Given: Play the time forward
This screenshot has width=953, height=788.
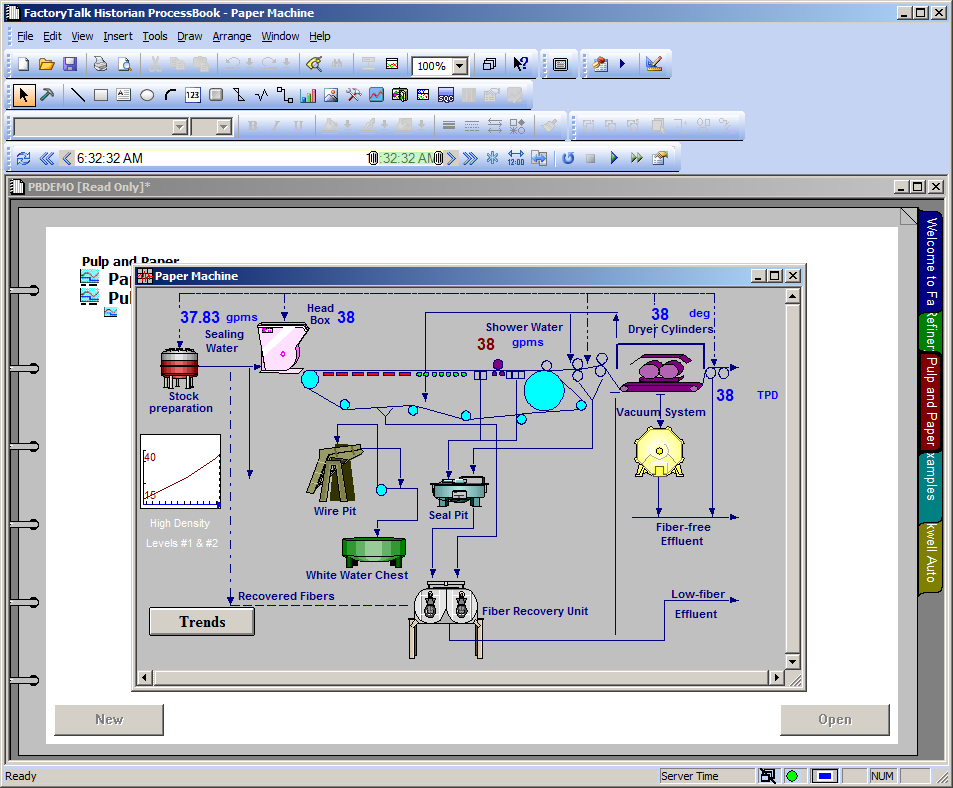Looking at the screenshot, I should pos(613,158).
